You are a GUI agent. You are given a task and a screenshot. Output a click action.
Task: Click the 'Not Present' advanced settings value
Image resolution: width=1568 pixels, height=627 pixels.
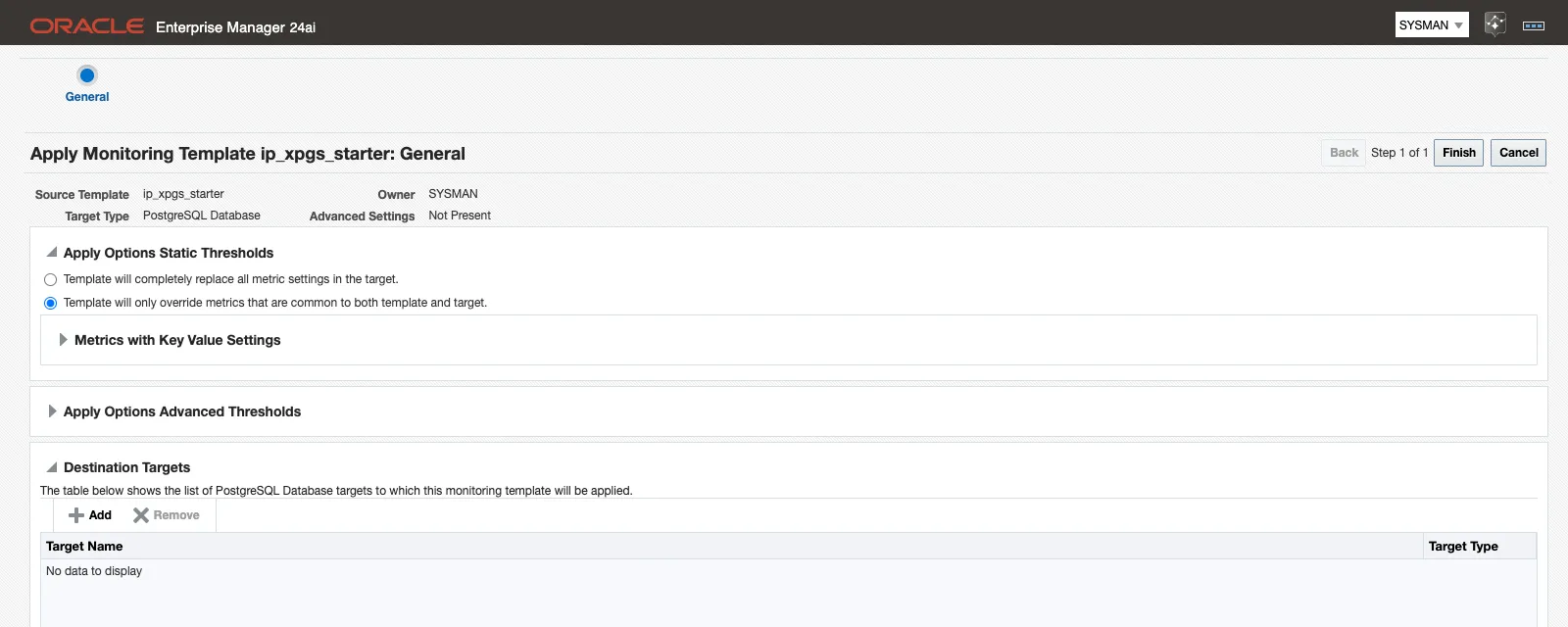460,216
